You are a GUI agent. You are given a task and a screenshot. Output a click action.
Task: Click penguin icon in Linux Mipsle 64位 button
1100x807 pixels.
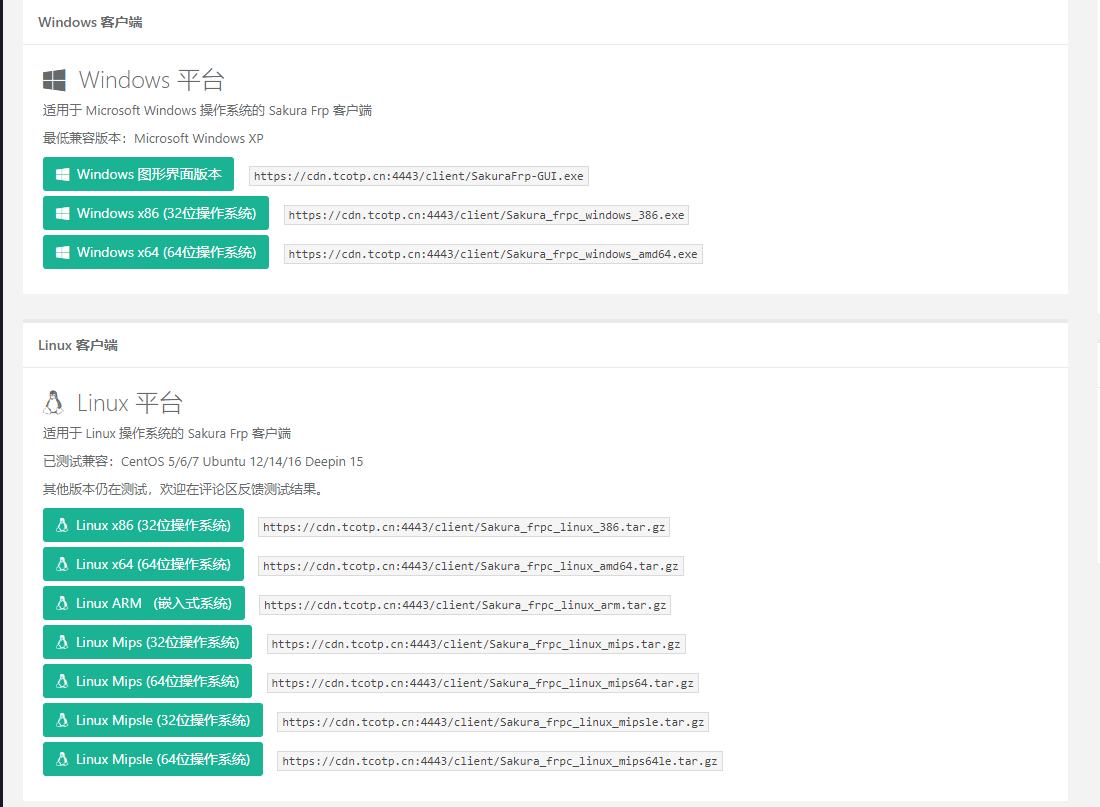click(62, 759)
